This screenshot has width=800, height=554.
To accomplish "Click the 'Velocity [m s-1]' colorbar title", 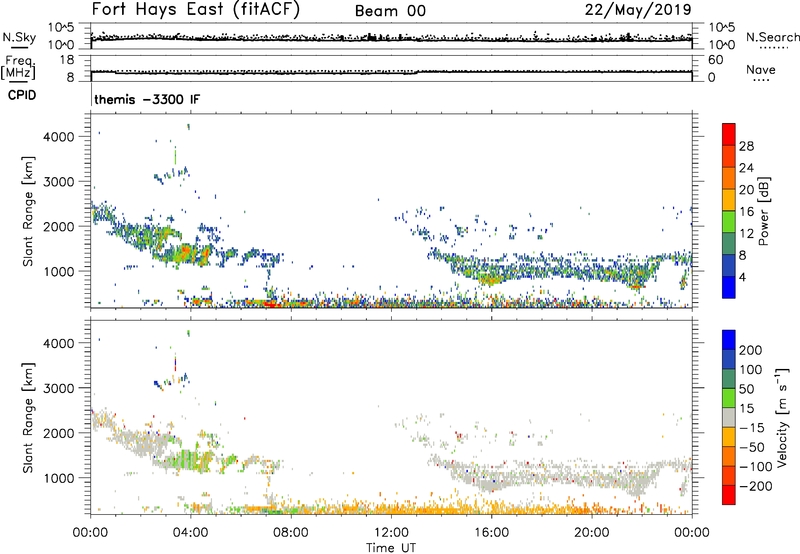I will pos(782,417).
